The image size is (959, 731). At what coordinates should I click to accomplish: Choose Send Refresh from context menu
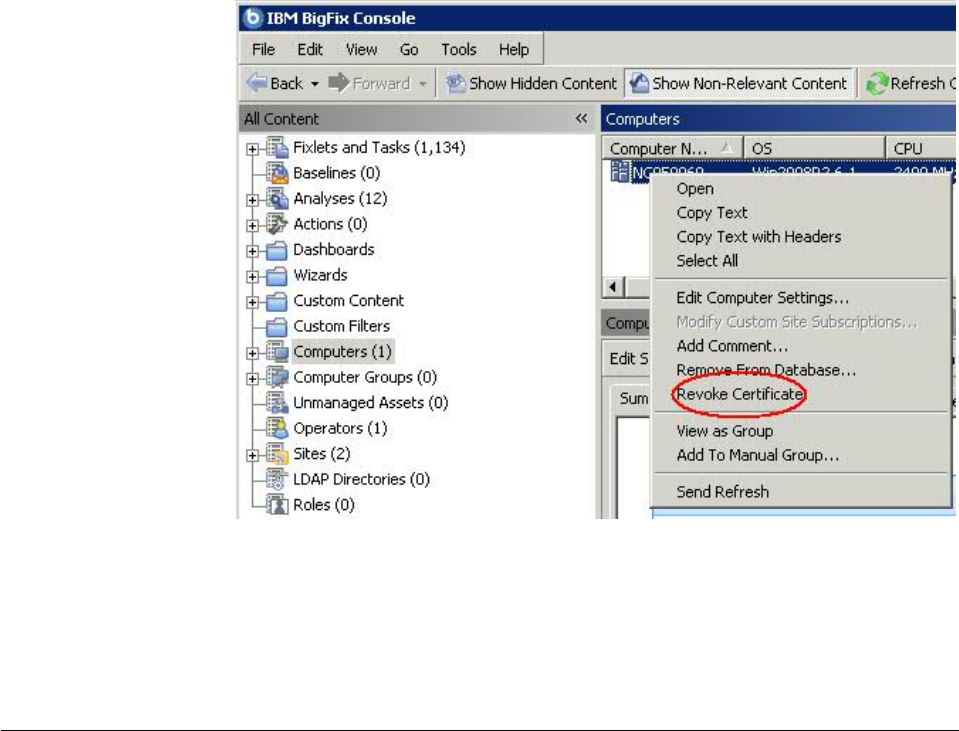tap(802, 492)
